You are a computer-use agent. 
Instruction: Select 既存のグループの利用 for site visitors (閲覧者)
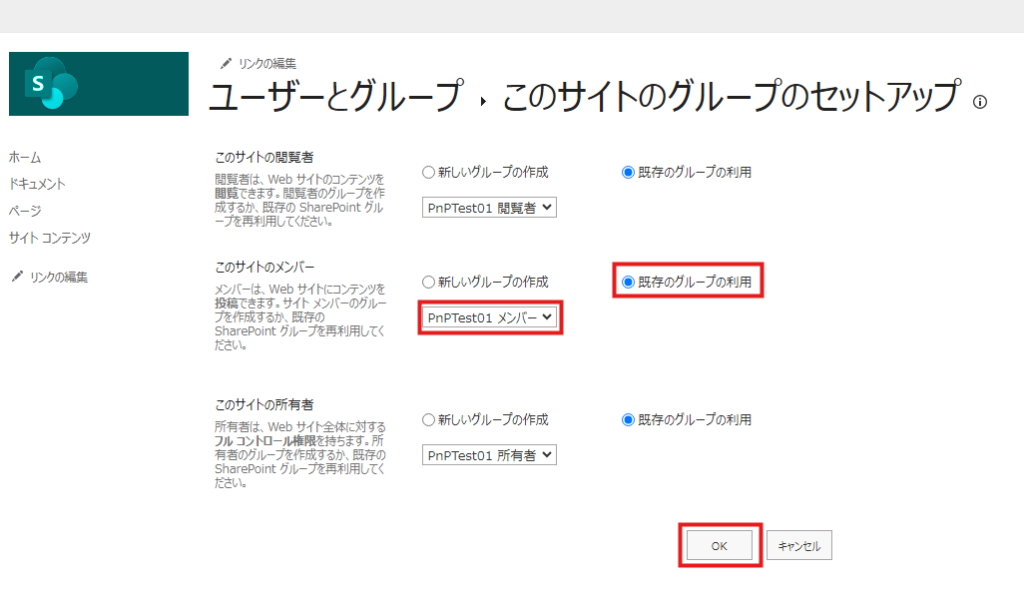(x=628, y=172)
